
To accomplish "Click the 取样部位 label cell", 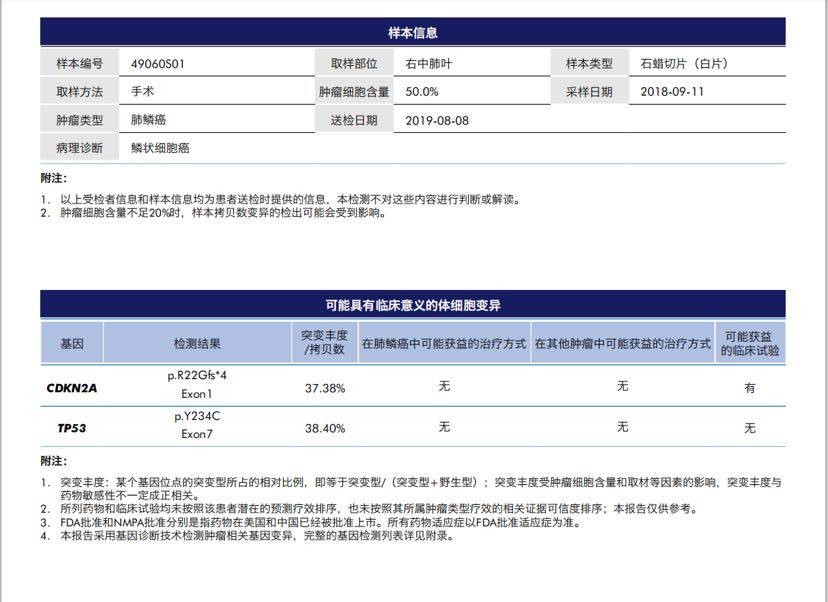I will point(354,63).
